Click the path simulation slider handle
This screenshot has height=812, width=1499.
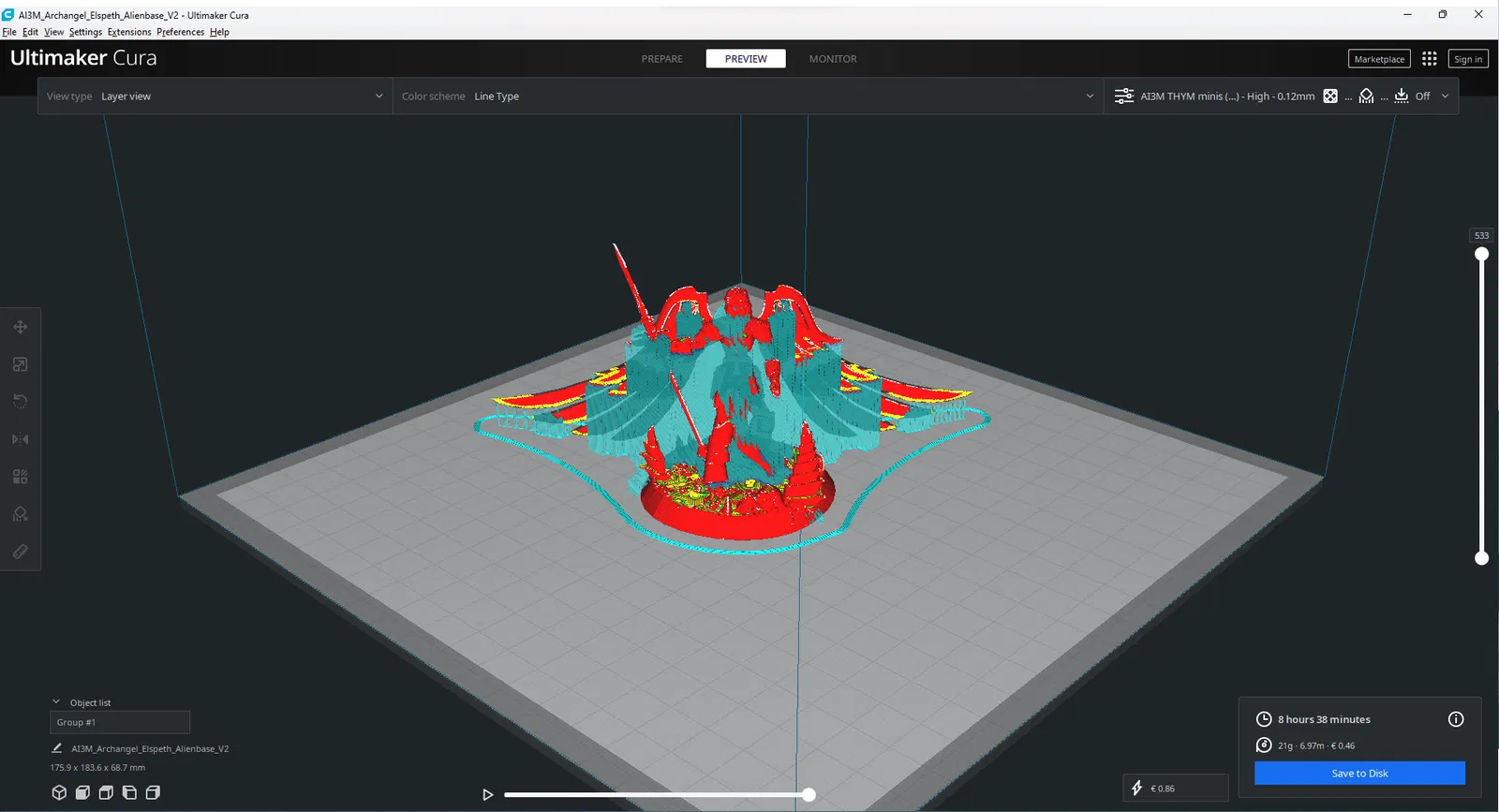pyautogui.click(x=809, y=794)
